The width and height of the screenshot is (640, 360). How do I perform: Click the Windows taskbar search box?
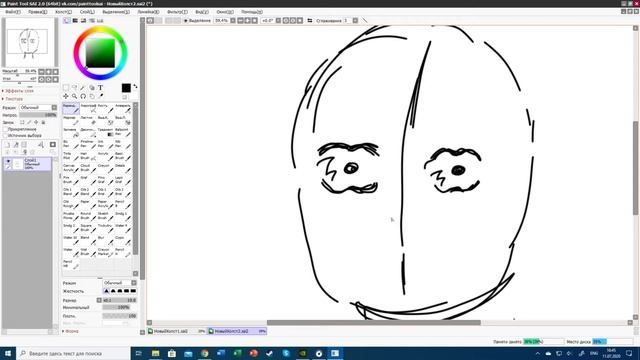coord(73,353)
